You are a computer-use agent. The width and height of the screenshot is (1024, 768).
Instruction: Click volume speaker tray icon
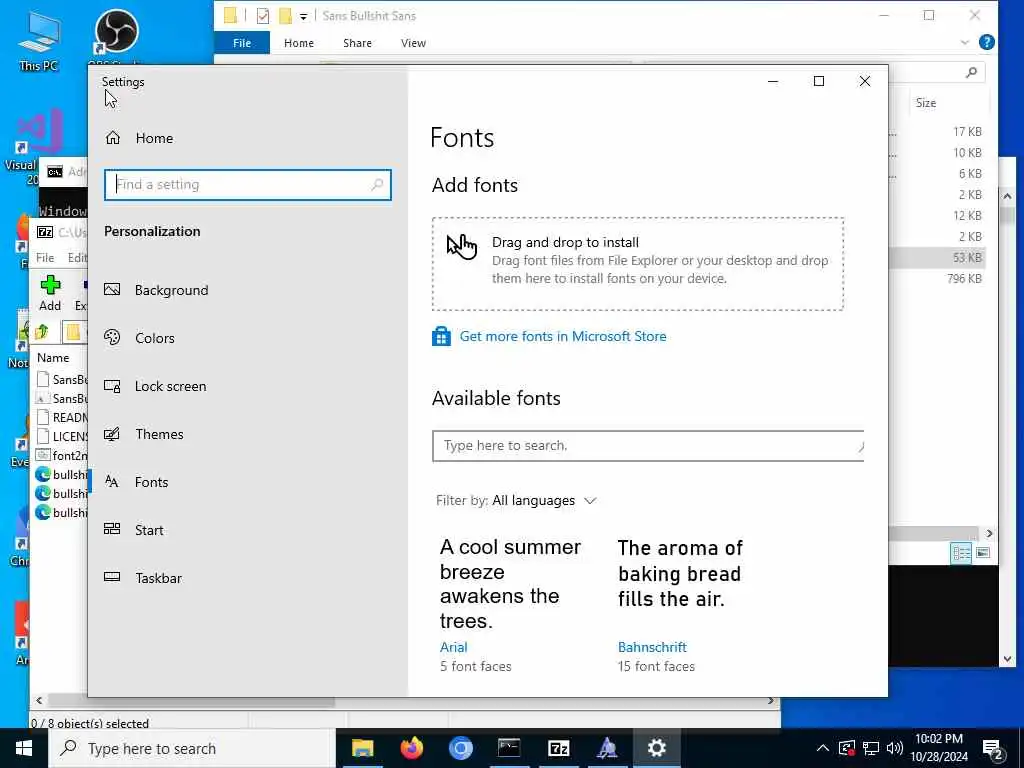895,748
